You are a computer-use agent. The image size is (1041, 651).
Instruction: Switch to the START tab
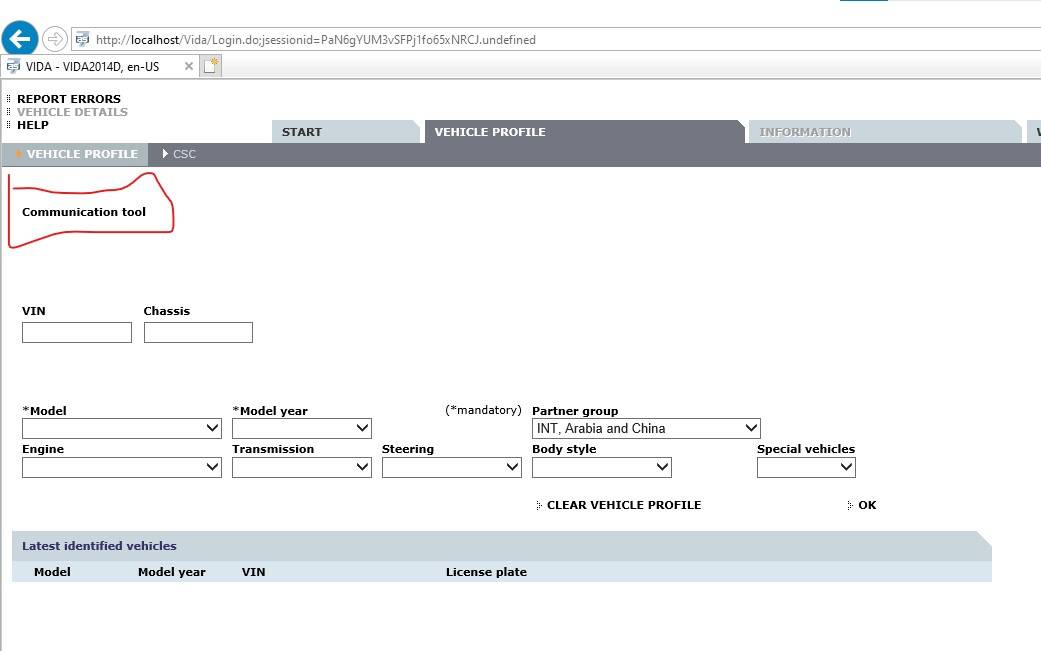click(x=302, y=132)
